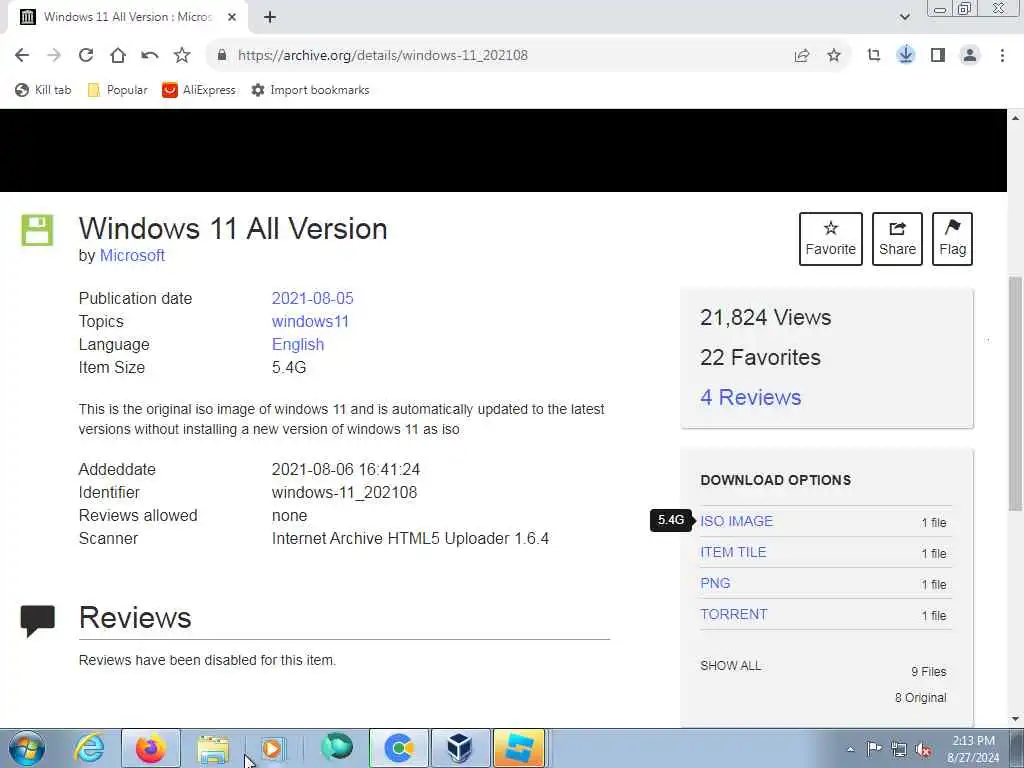This screenshot has width=1024, height=768.
Task: Download the PNG file
Action: click(x=715, y=583)
